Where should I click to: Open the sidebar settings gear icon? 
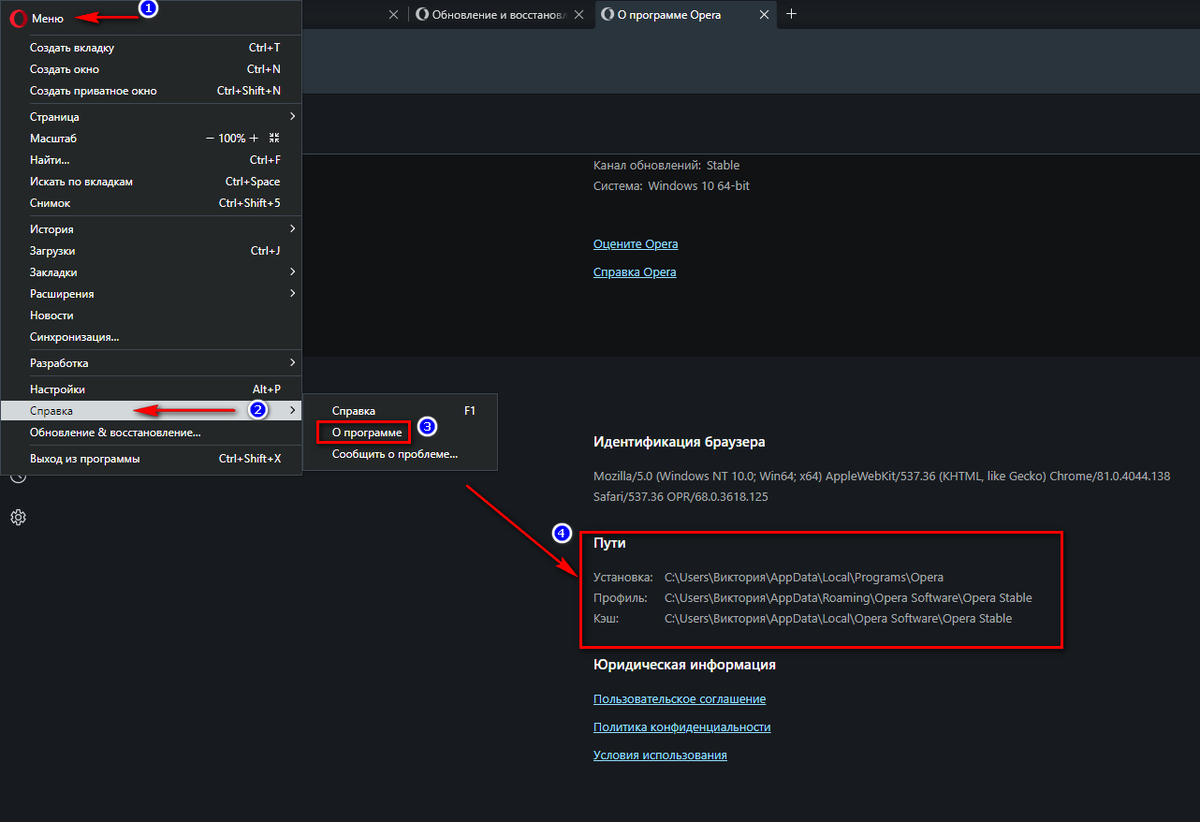tap(17, 517)
